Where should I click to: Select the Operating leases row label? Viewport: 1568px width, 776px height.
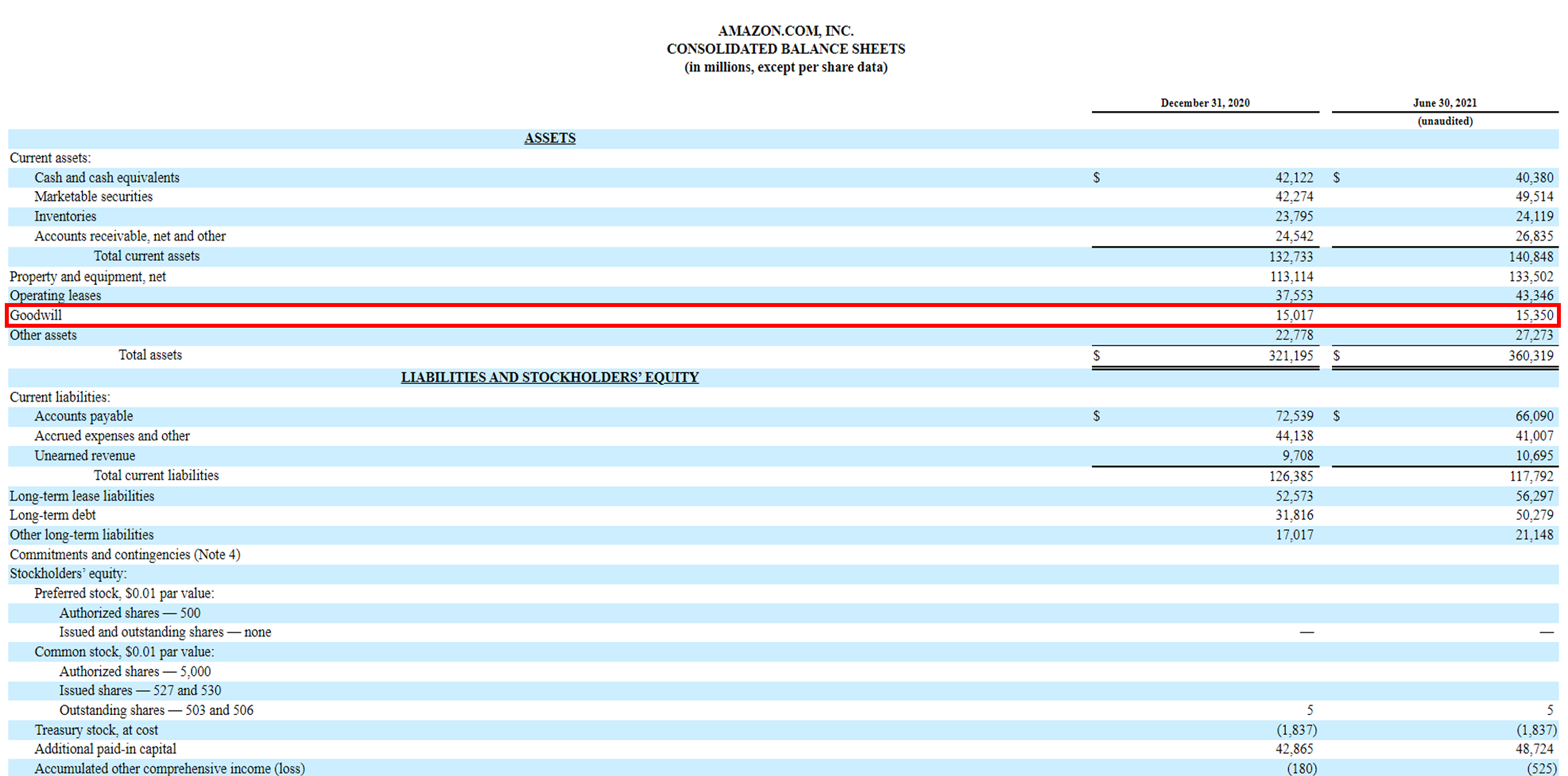pyautogui.click(x=56, y=296)
